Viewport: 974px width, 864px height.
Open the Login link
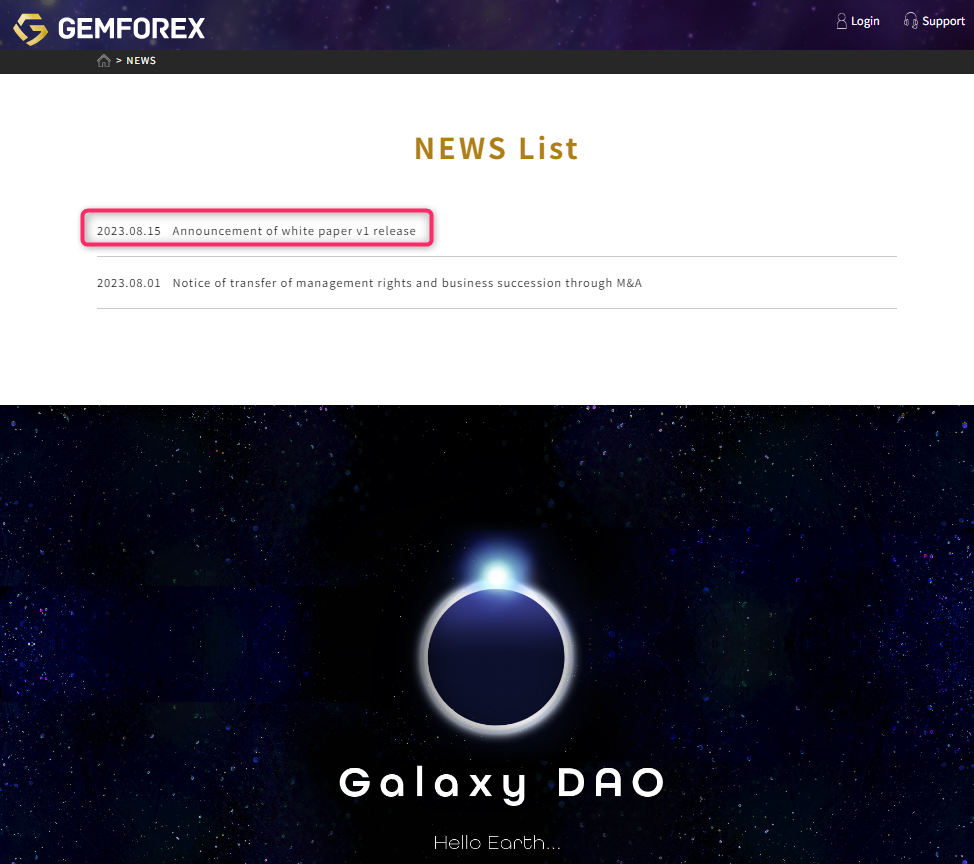pos(865,21)
